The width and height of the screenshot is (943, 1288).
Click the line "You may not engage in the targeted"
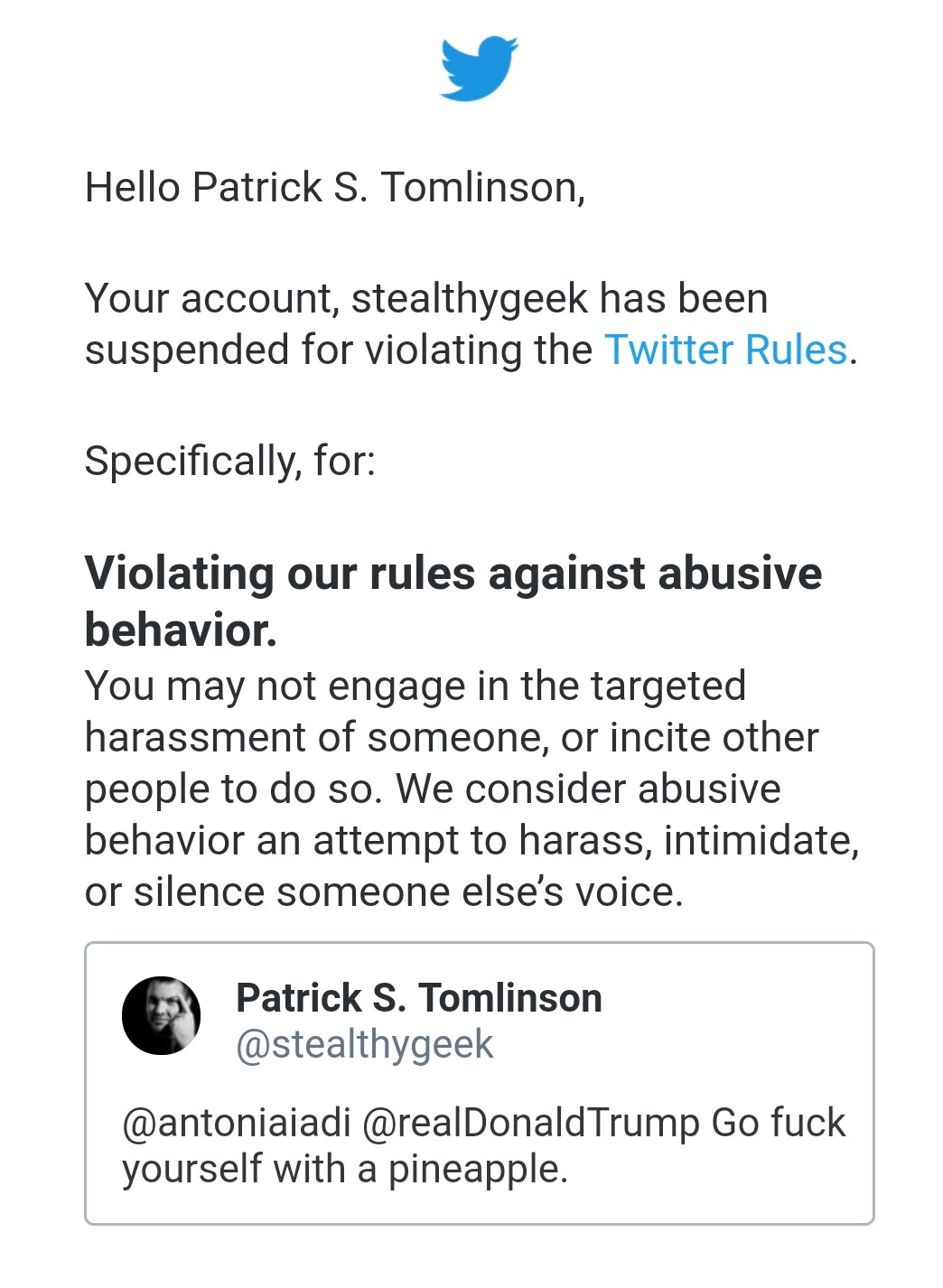pyautogui.click(x=415, y=686)
